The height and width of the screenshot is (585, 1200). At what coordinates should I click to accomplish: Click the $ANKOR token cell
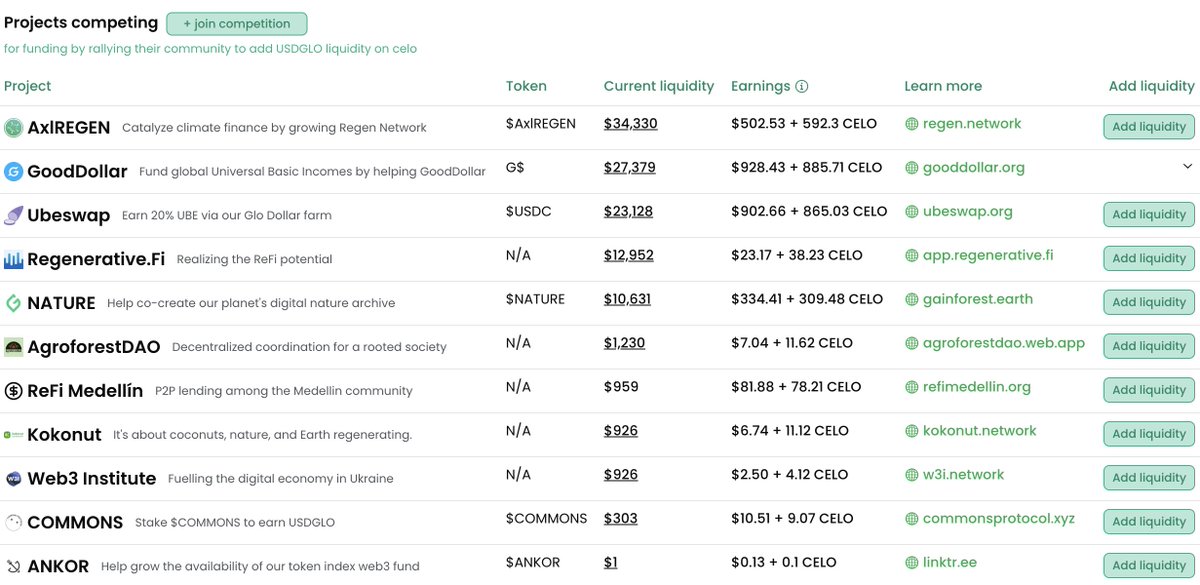click(534, 563)
